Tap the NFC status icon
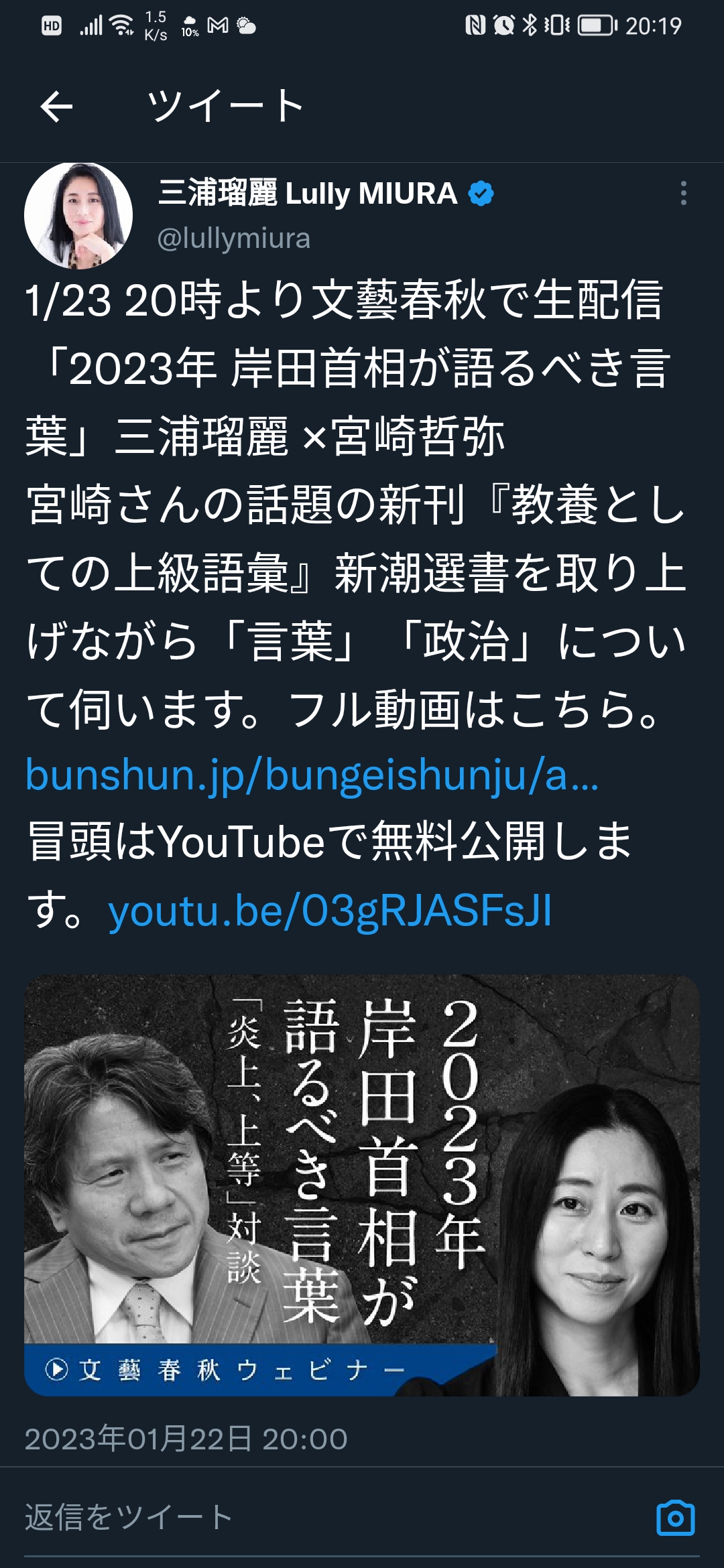Viewport: 724px width, 1568px height. point(475,25)
